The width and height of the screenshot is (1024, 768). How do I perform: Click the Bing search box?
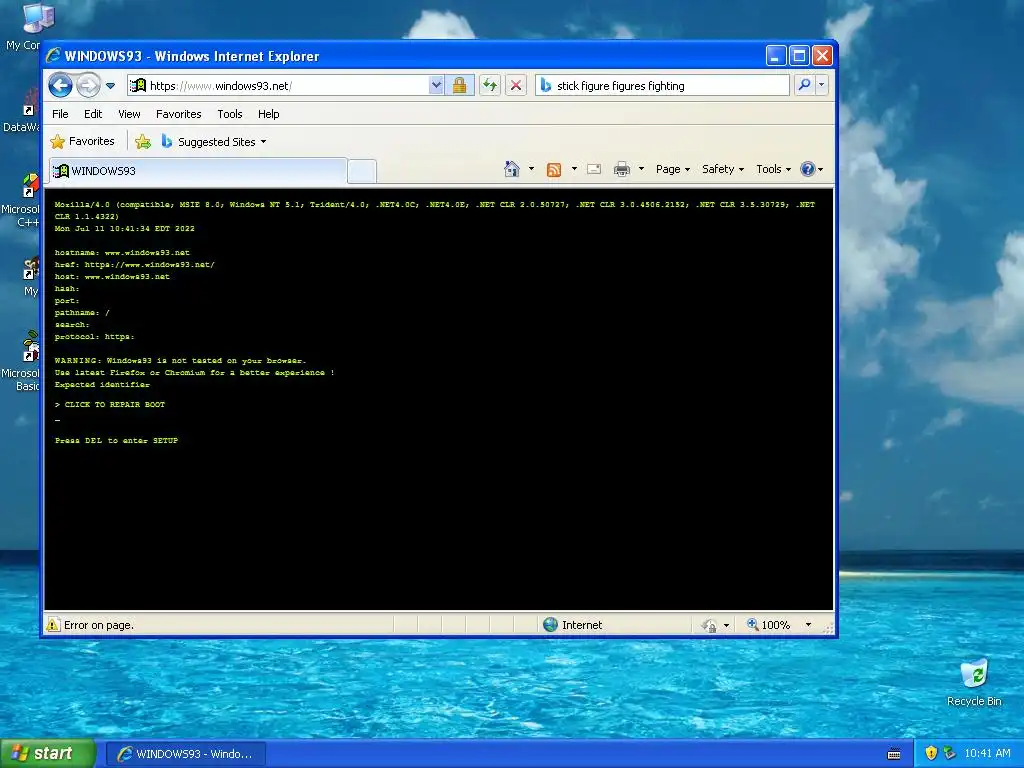[662, 86]
